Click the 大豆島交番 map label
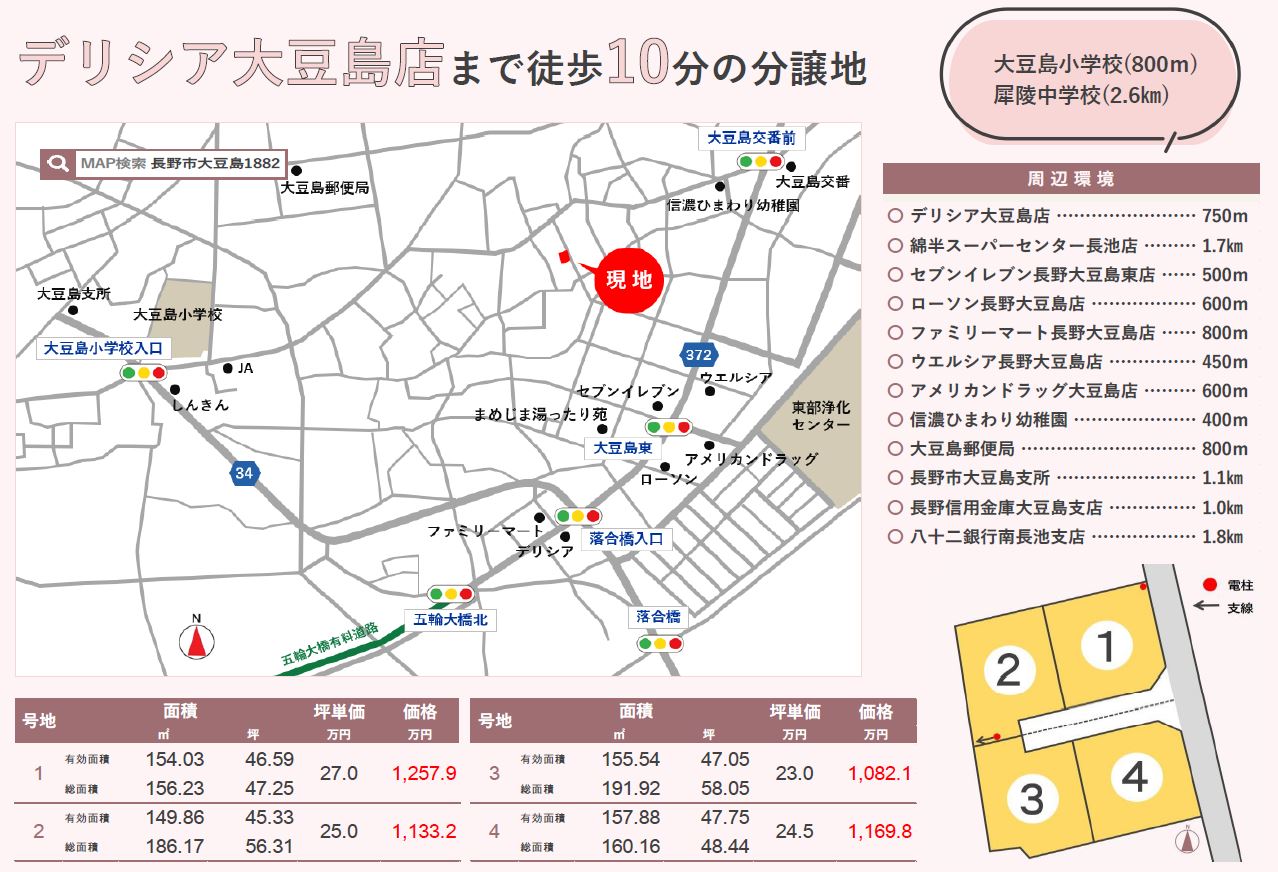1278x872 pixels. pos(813,181)
